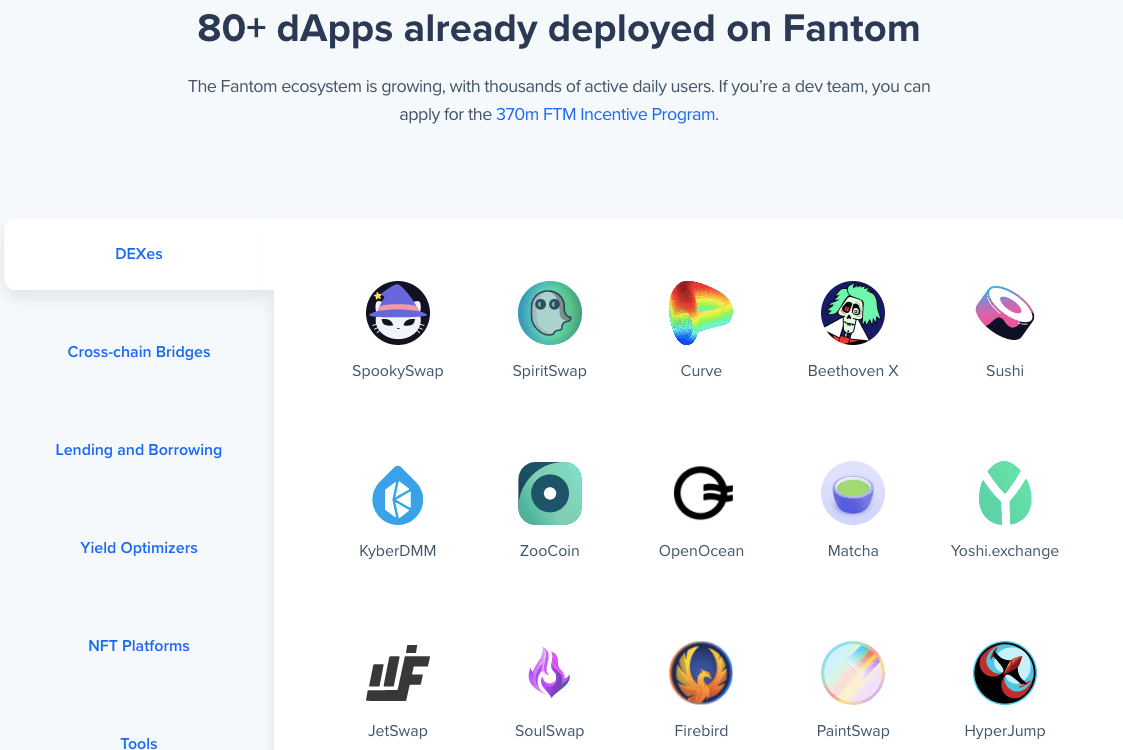This screenshot has width=1123, height=750.
Task: Click the KyberDMM text label
Action: pyautogui.click(x=397, y=551)
